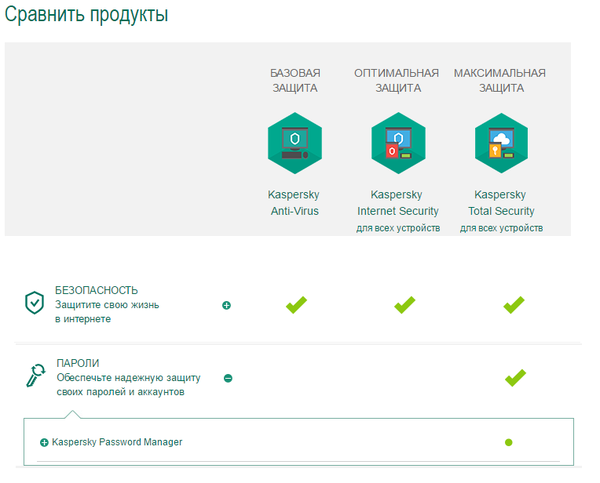Click БЕЗОПАСНОСТЬ checkmark under Total Security column
Viewport: 600px width, 483px height.
click(514, 305)
